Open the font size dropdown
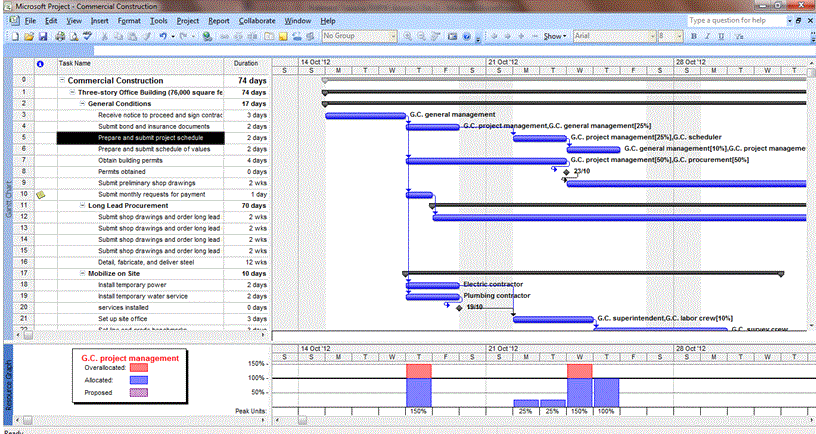 coord(680,36)
